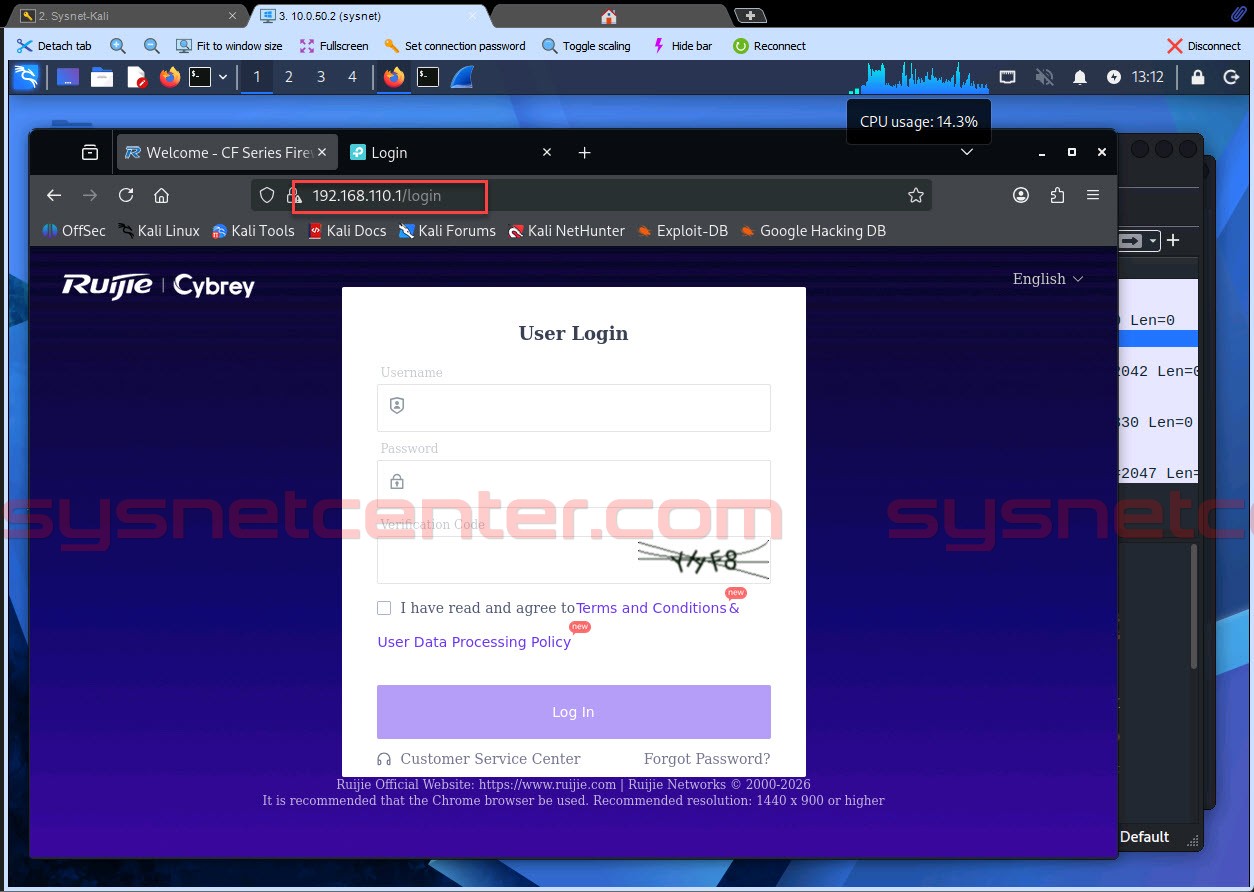Click Firefox recent browsing view icon
This screenshot has height=892, width=1254.
click(x=90, y=153)
